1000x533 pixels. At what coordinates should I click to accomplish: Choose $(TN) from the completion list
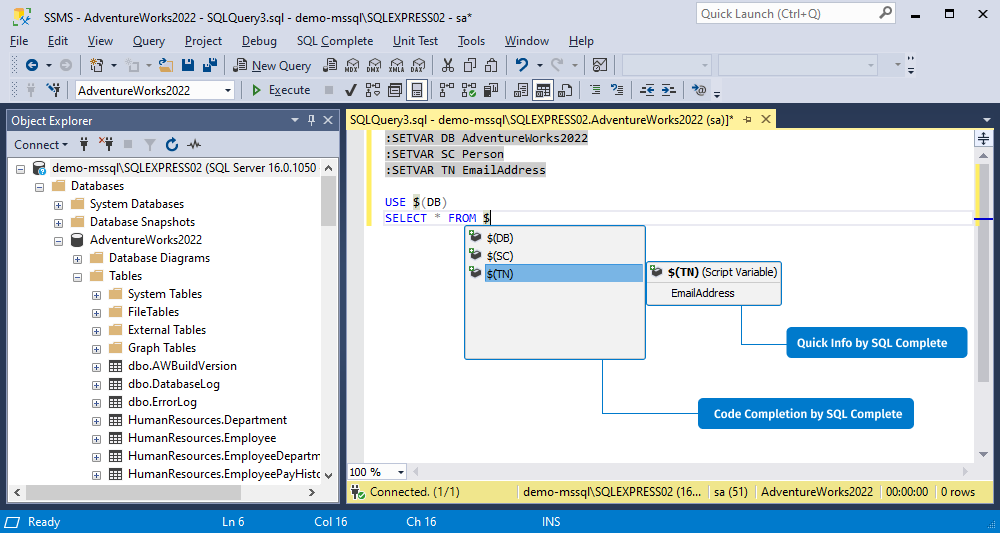(x=555, y=274)
